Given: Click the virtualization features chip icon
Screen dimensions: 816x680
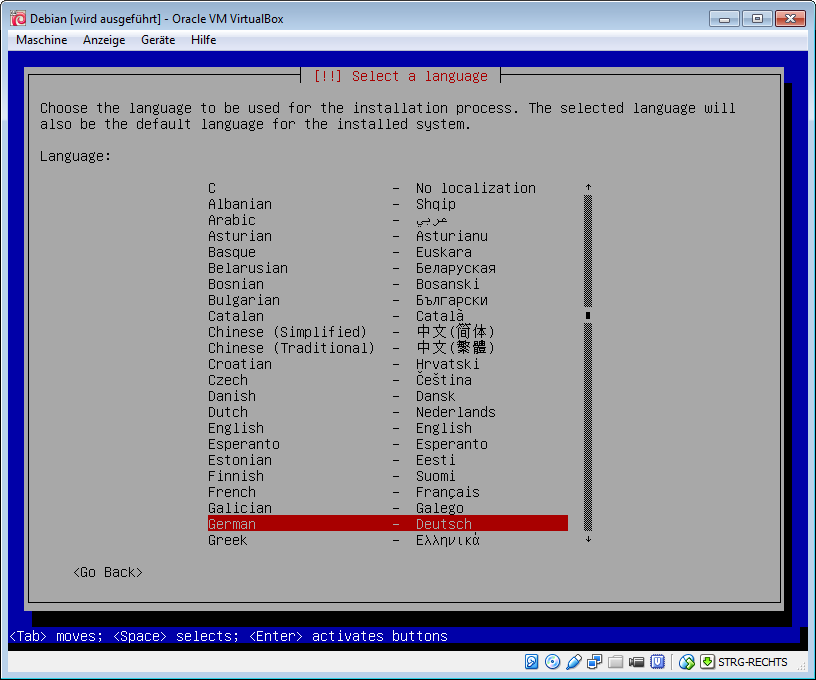Looking at the screenshot, I should point(657,662).
